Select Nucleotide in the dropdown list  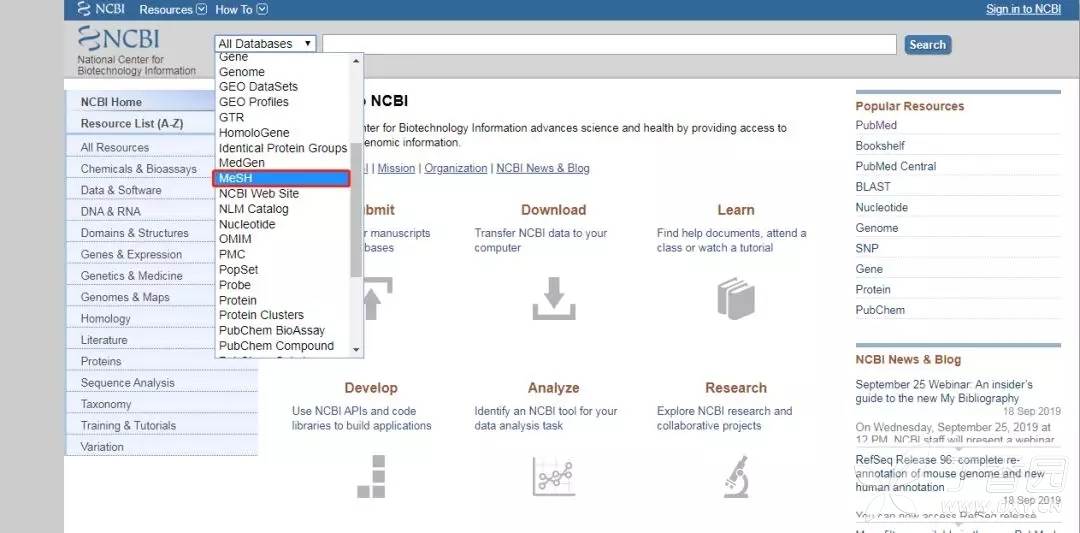click(247, 224)
